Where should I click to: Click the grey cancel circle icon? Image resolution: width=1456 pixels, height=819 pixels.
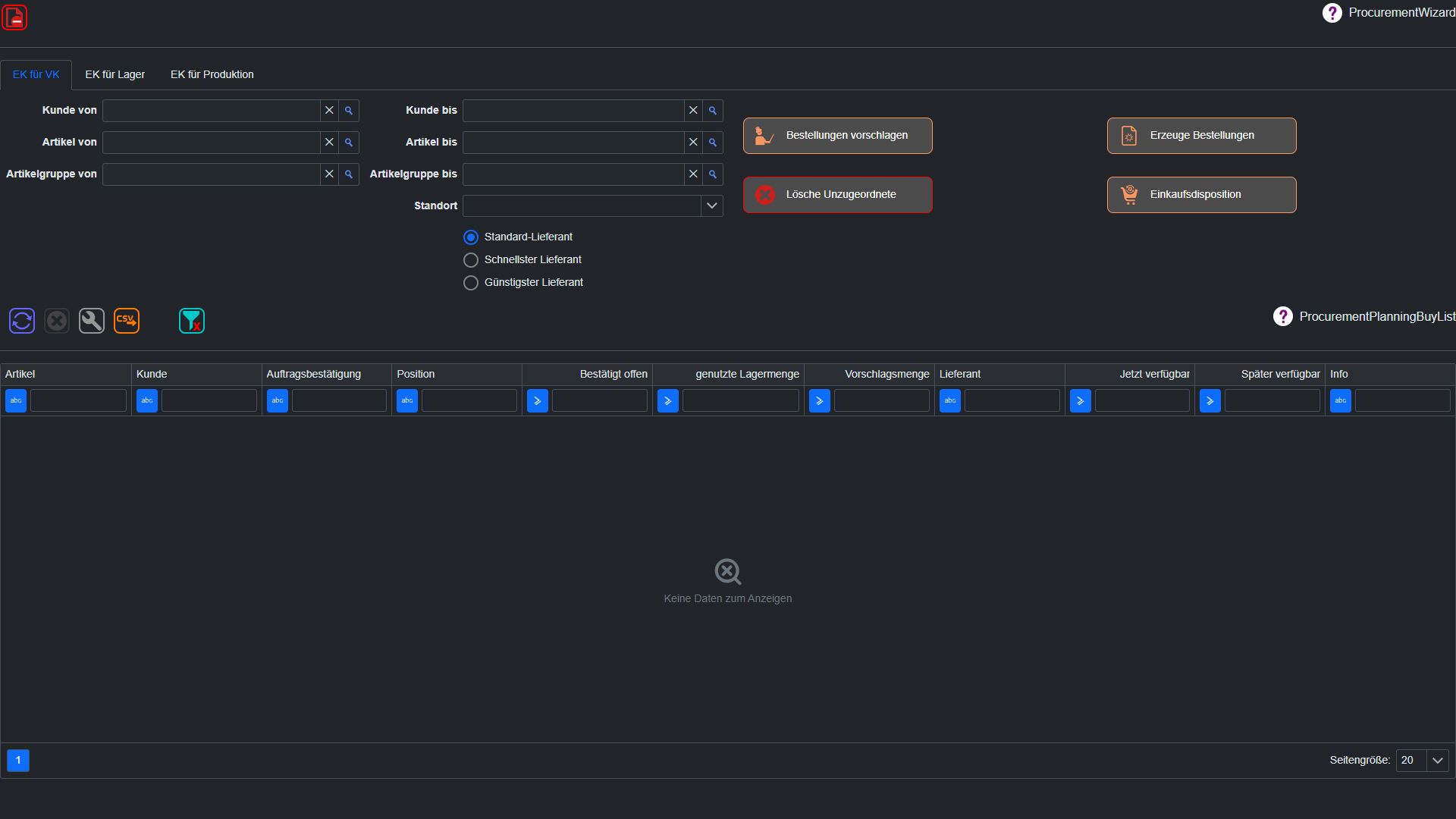click(x=57, y=321)
